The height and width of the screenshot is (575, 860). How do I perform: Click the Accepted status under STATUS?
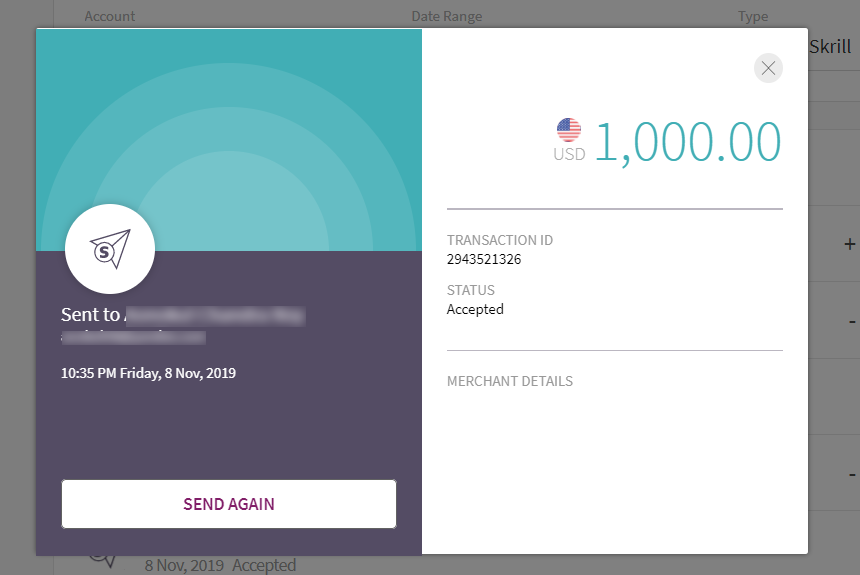click(x=475, y=309)
